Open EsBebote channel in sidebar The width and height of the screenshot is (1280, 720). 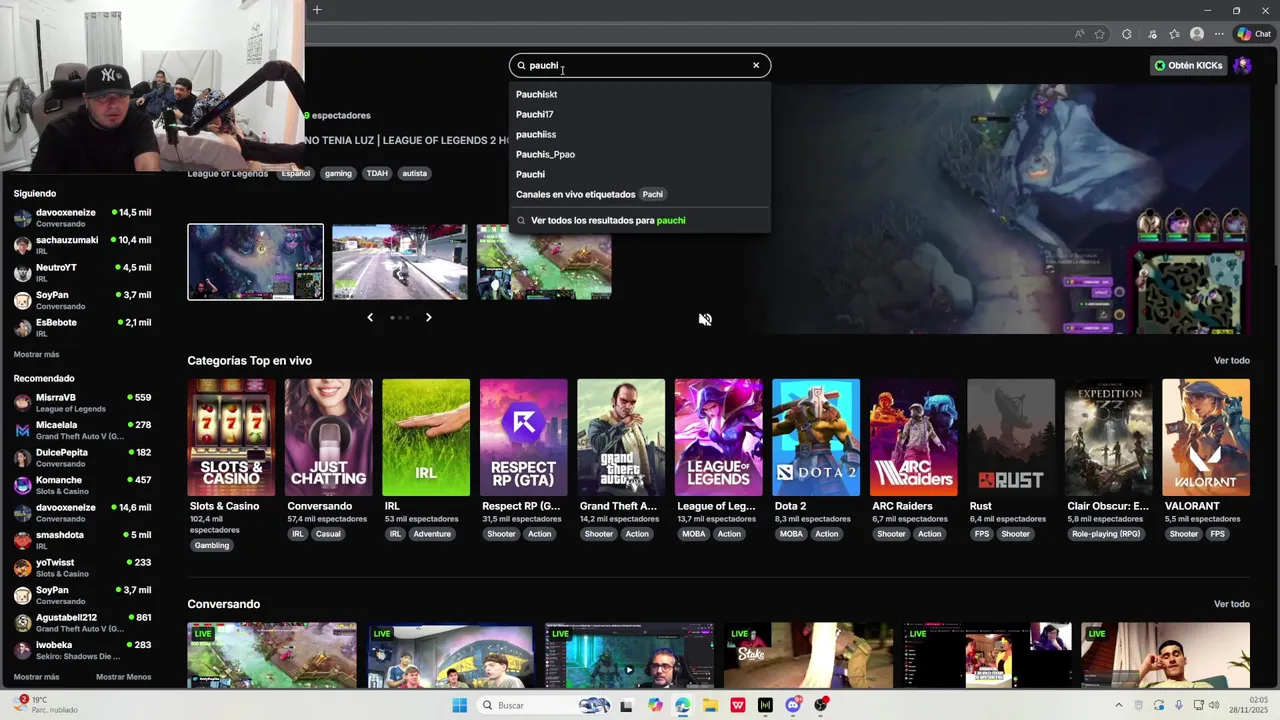click(83, 327)
